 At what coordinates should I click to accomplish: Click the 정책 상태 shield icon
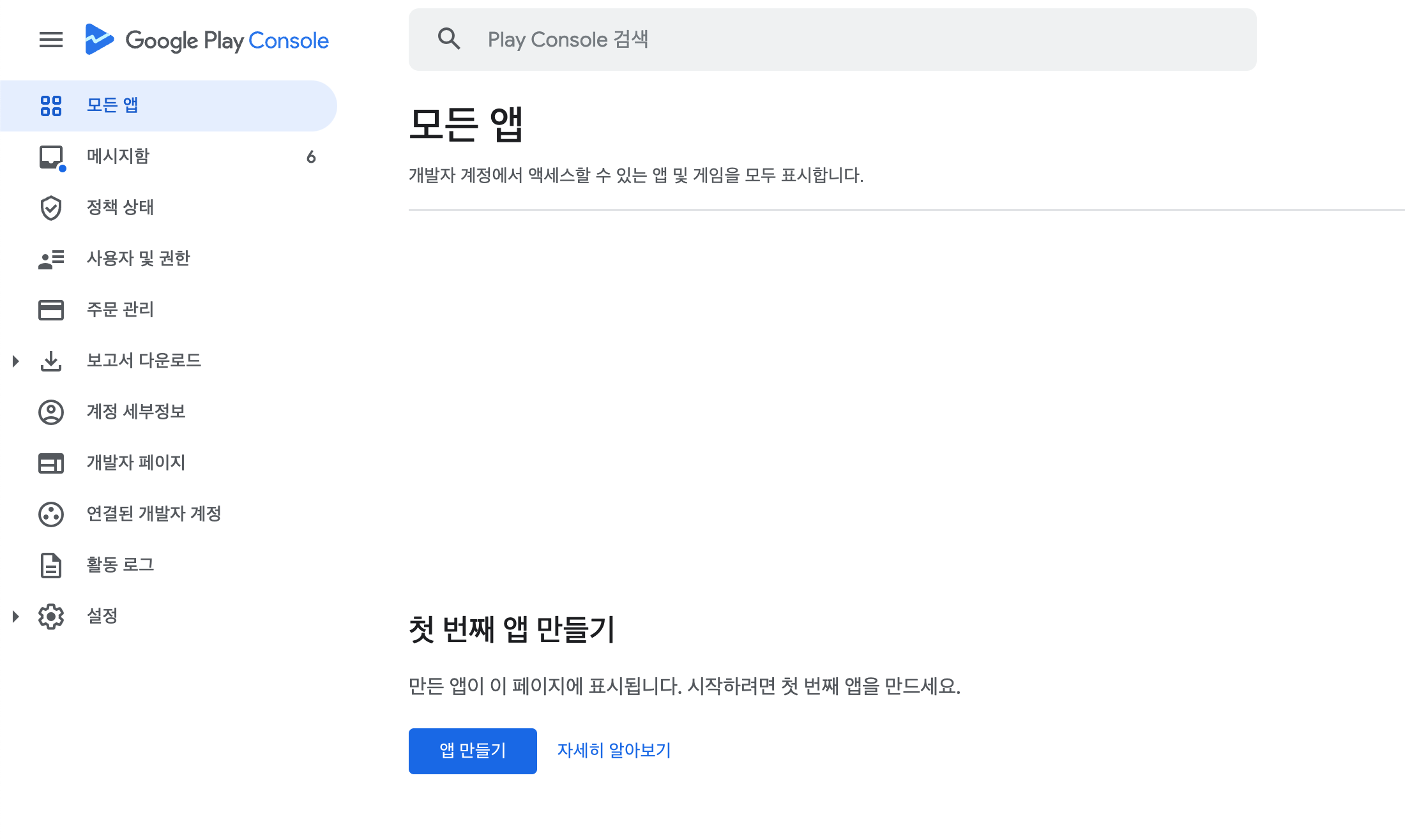tap(51, 207)
